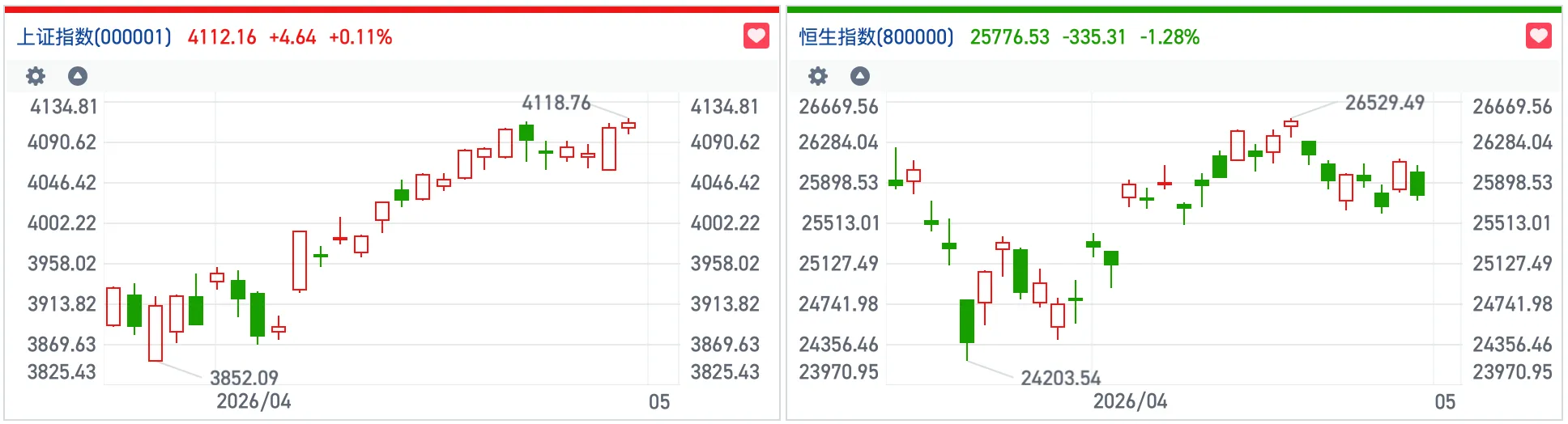This screenshot has height=424, width=1568.
Task: Select the 2026/04 date label under the 恒生指数 chart
Action: tap(1130, 401)
